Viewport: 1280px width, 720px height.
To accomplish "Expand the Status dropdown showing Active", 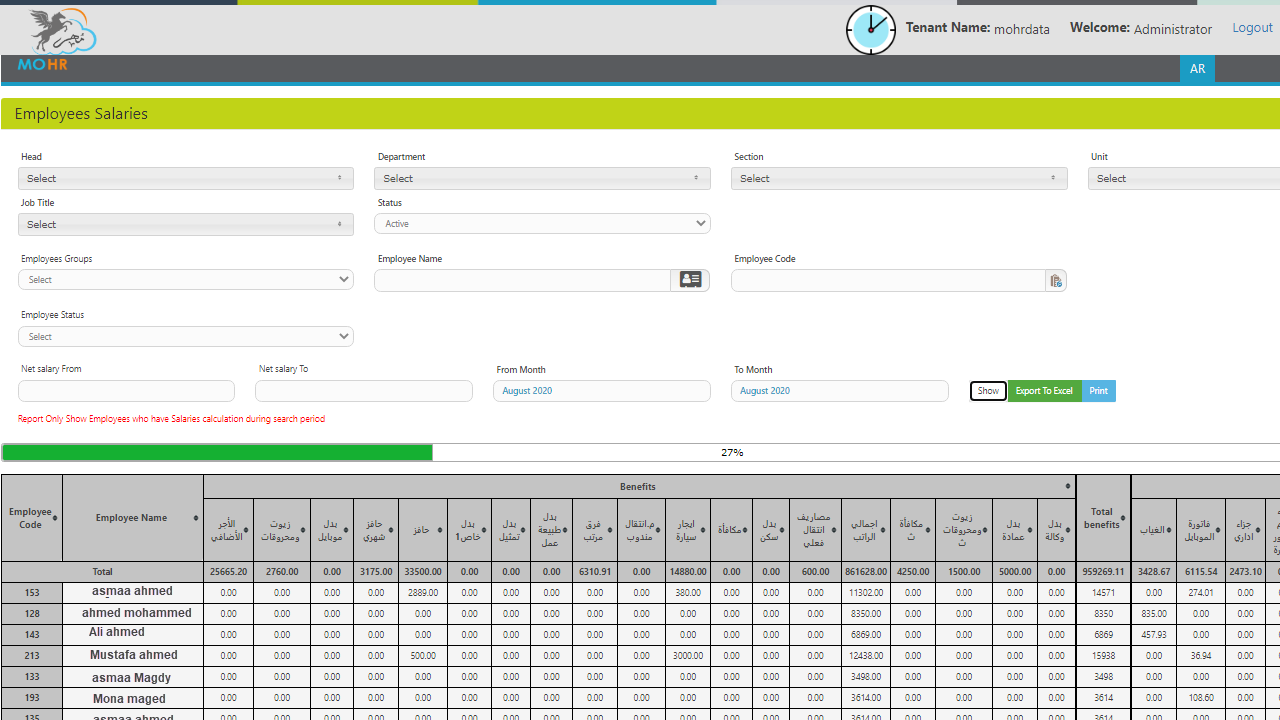I will pyautogui.click(x=542, y=224).
